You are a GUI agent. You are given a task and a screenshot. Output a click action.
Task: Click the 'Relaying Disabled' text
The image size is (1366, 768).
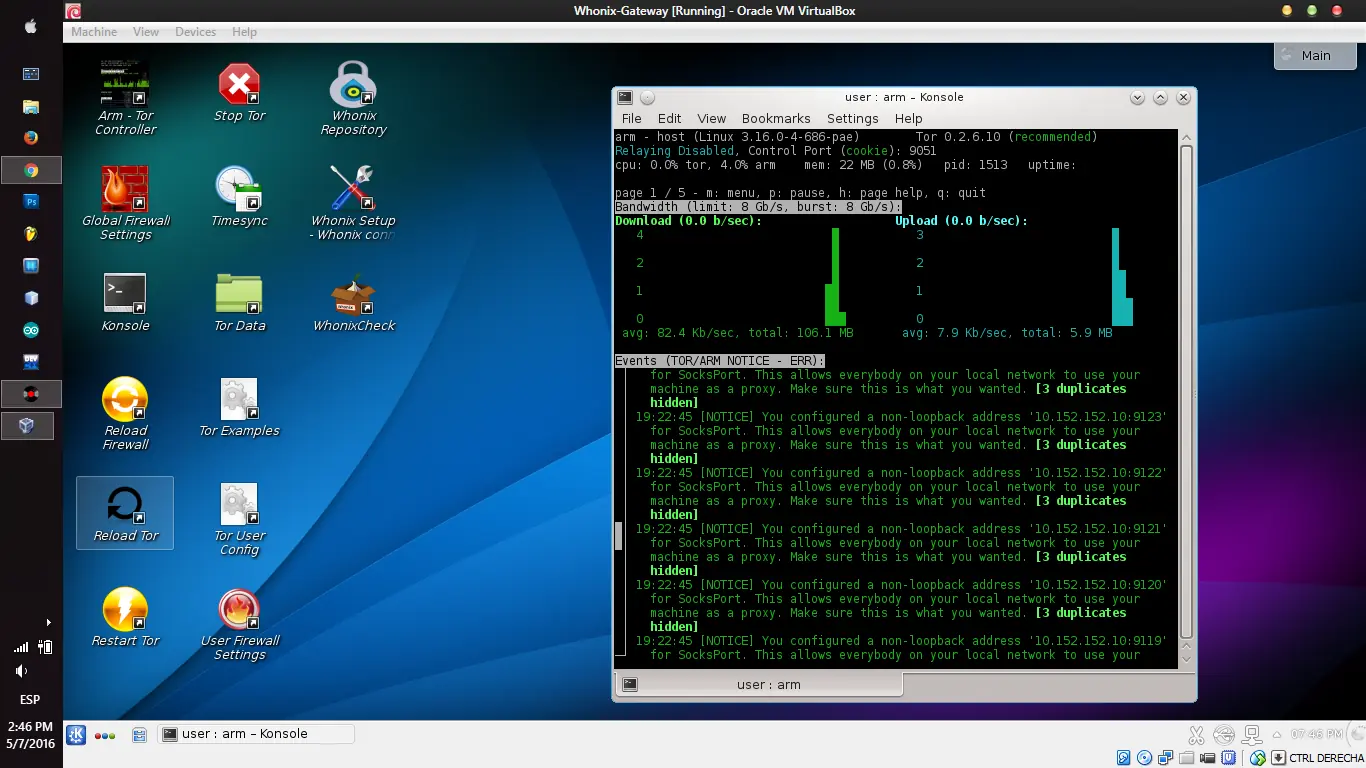tap(675, 151)
